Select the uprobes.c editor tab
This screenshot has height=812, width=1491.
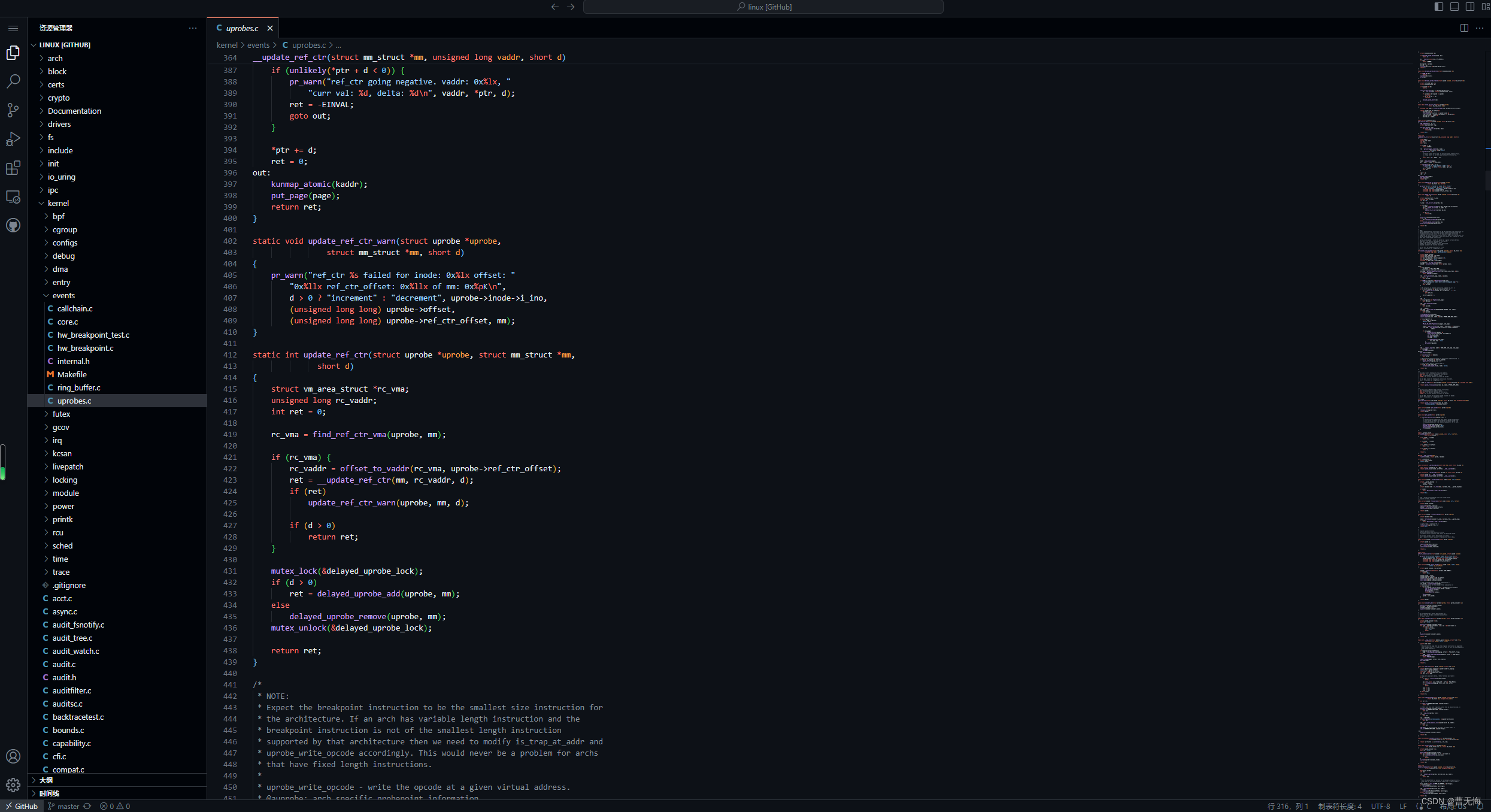point(242,28)
